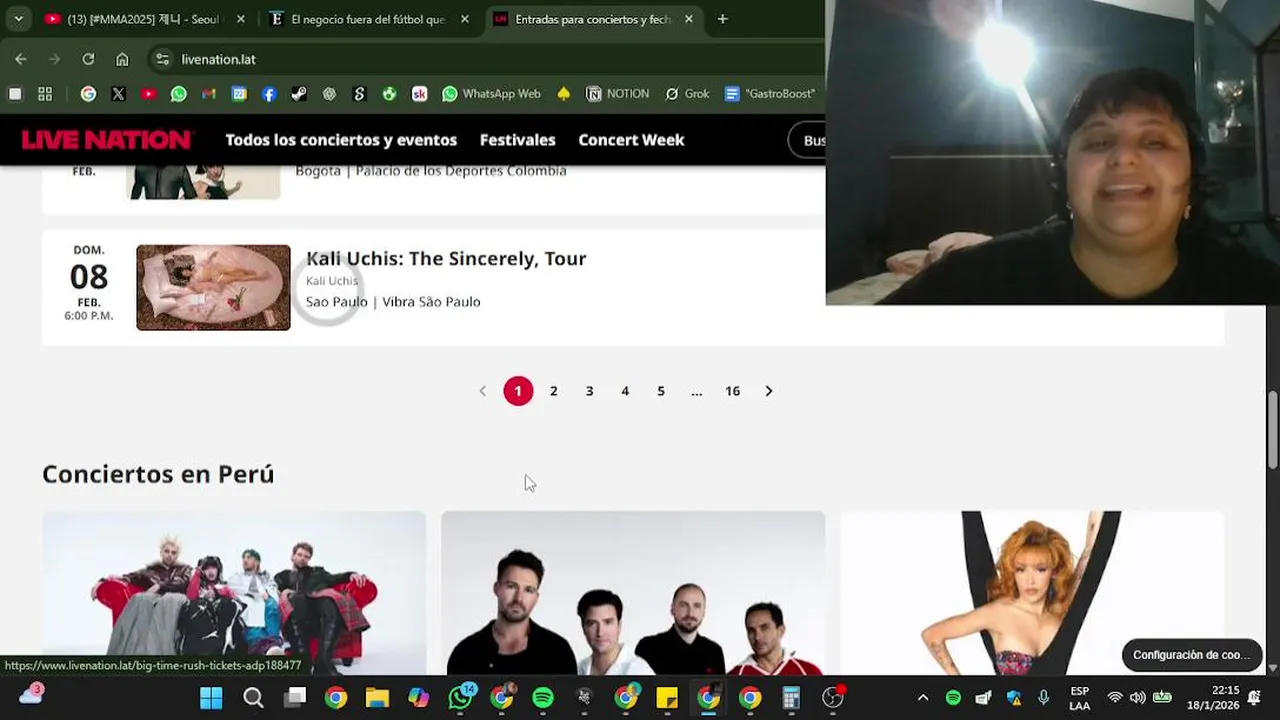The height and width of the screenshot is (720, 1280).
Task: Open the X (Twitter) bookmark
Action: coord(118,94)
